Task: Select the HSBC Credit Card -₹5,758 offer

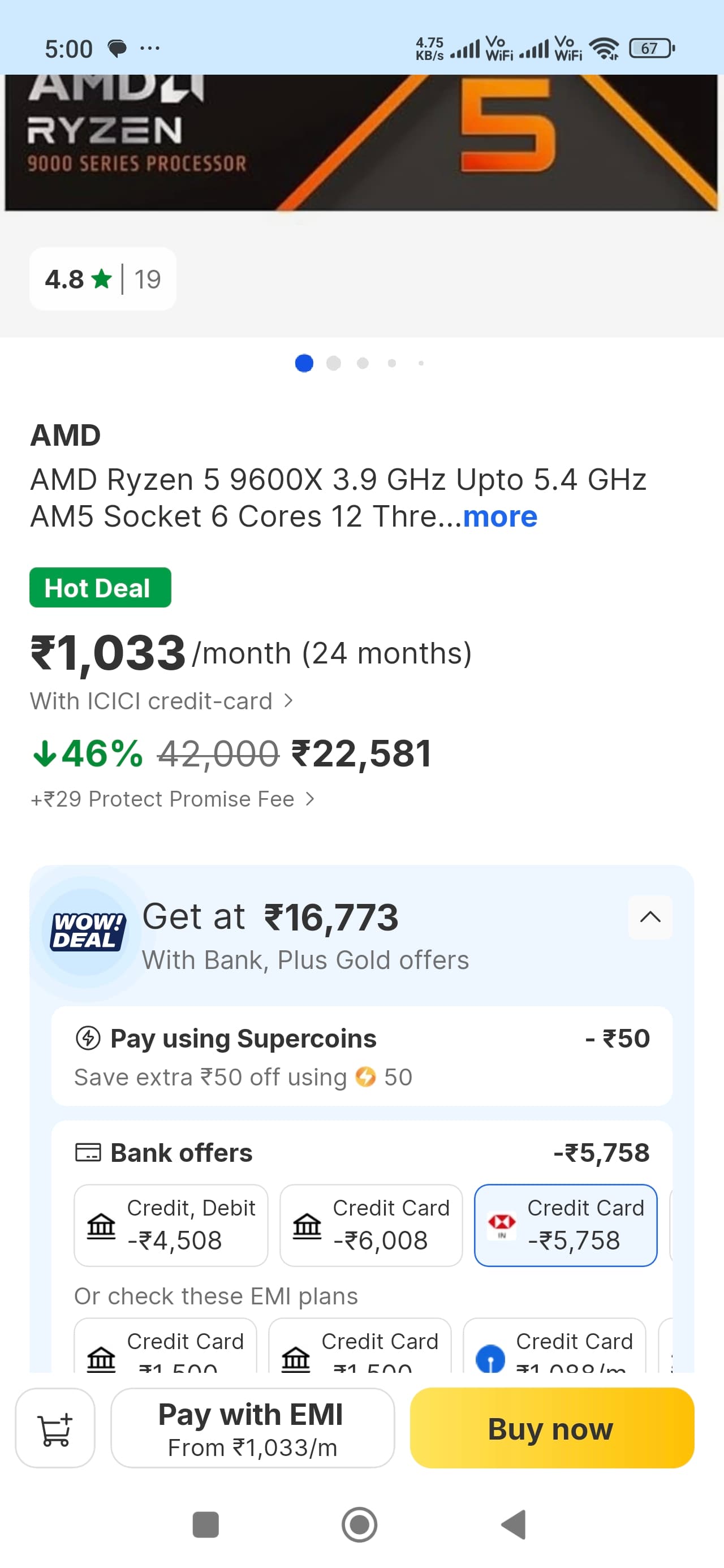Action: coord(565,1225)
